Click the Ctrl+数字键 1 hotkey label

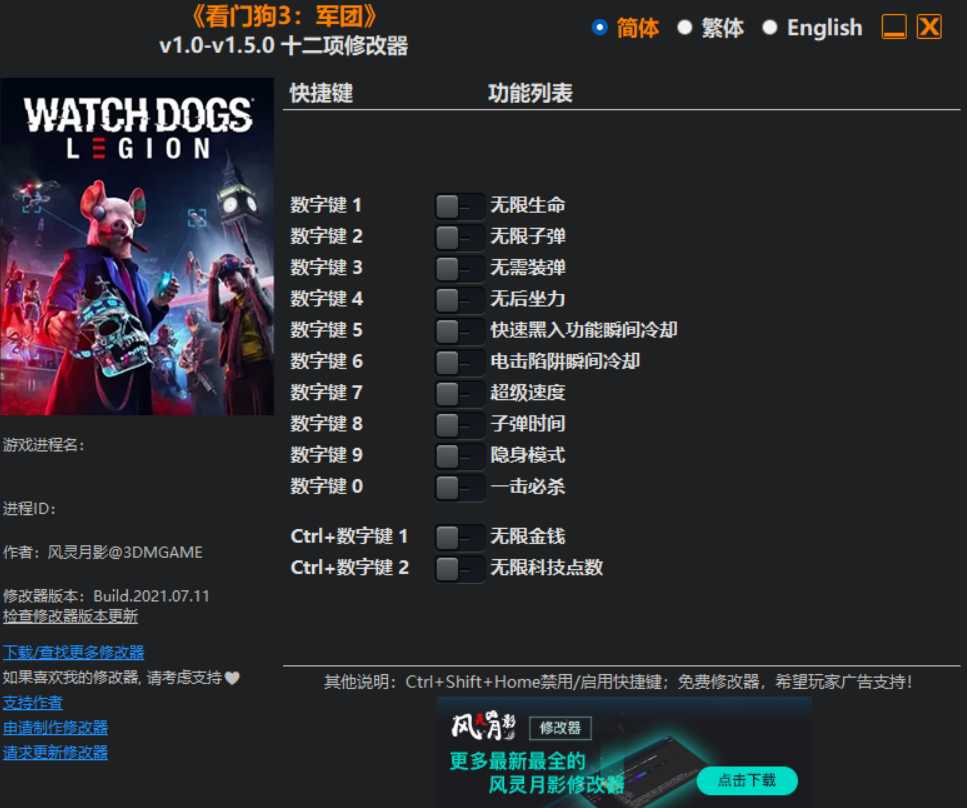click(350, 536)
